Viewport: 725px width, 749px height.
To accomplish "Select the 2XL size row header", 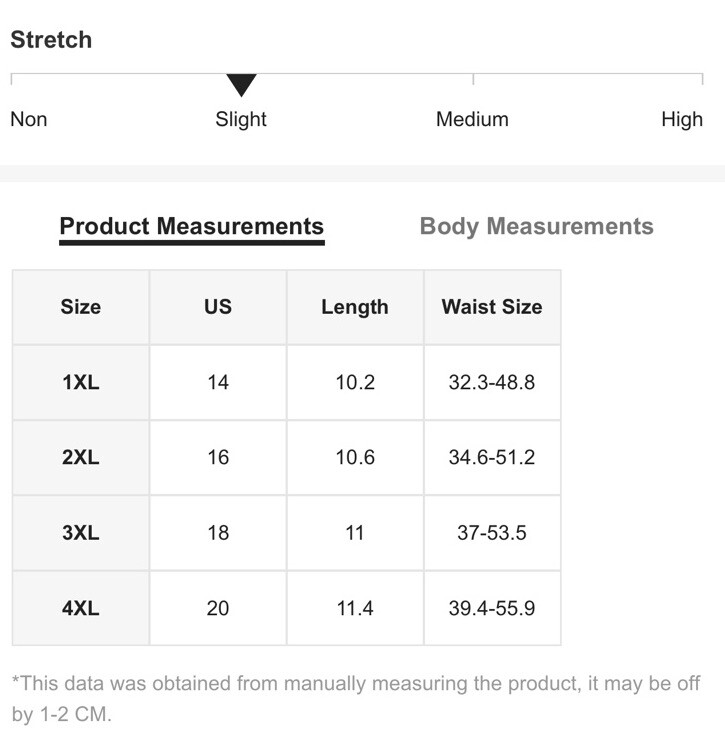I will point(81,458).
